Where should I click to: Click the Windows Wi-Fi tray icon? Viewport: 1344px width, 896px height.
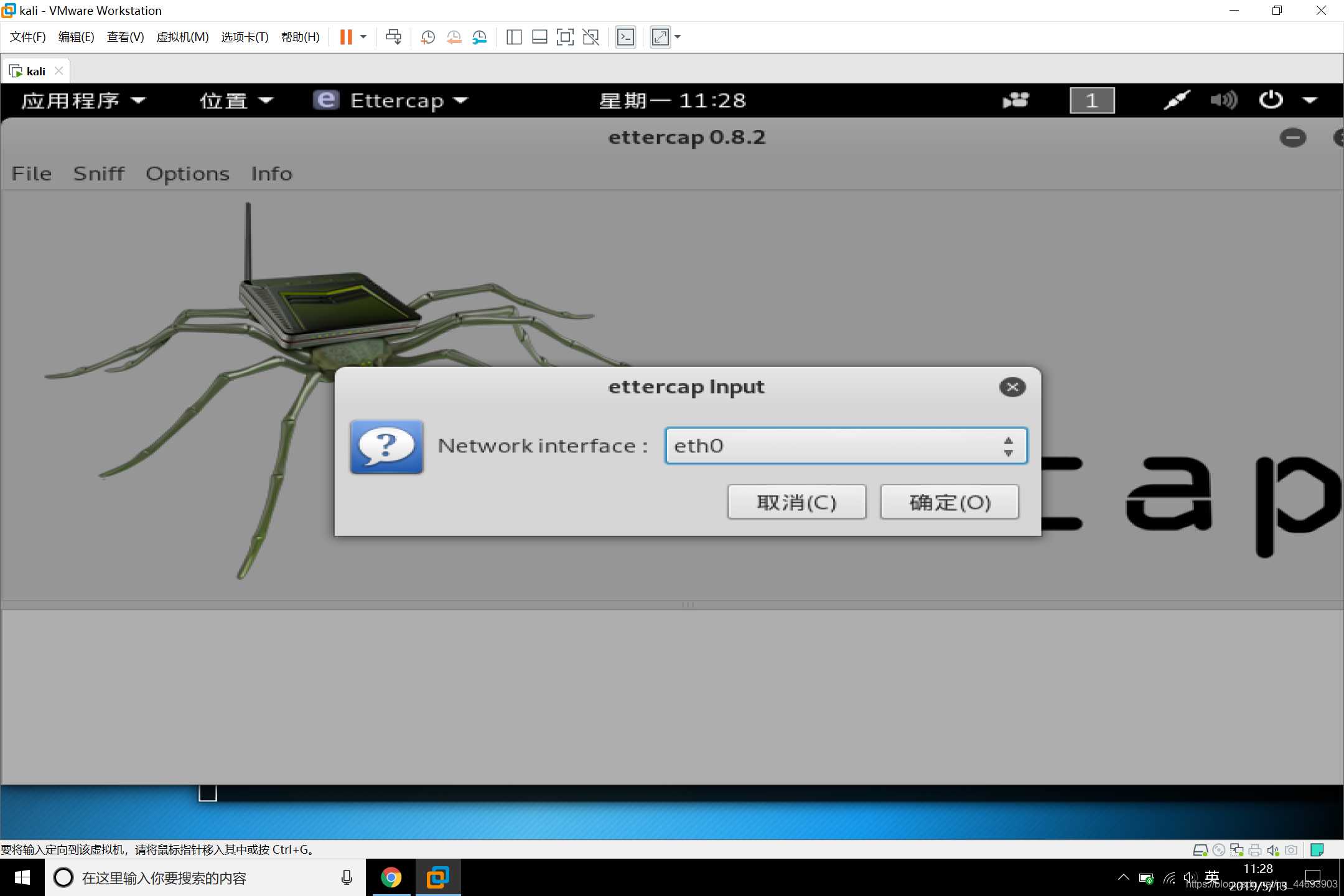1170,878
